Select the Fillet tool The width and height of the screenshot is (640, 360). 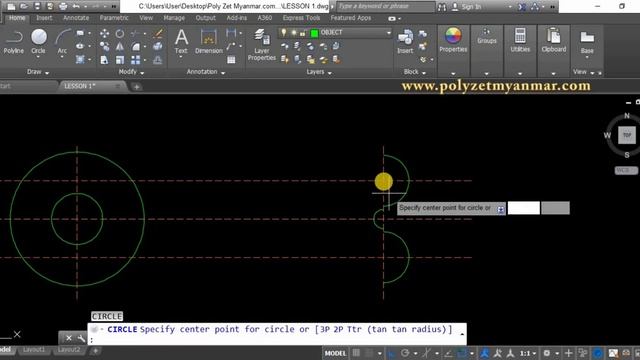(x=136, y=47)
